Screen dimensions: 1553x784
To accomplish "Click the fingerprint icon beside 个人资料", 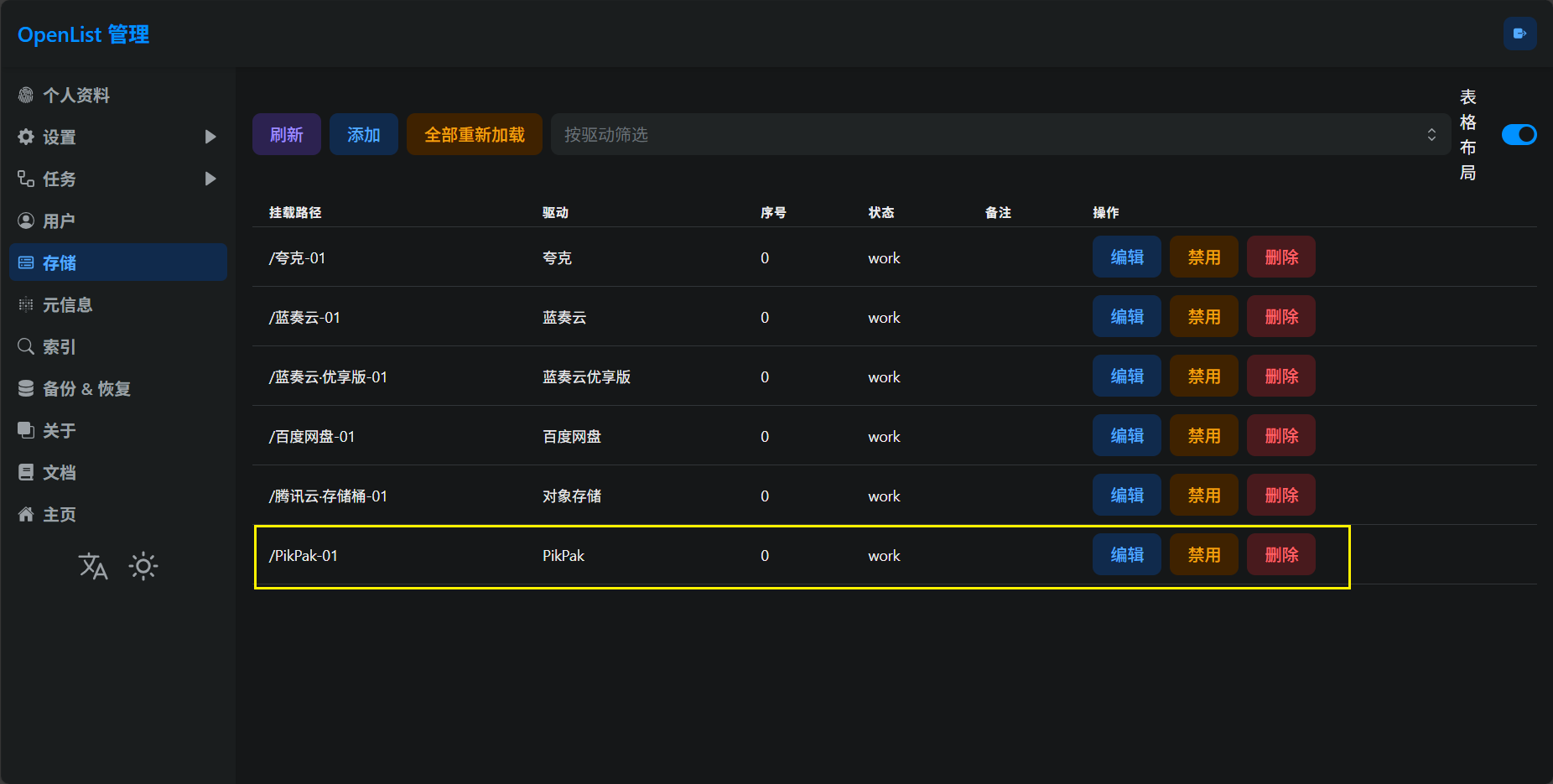I will coord(26,96).
